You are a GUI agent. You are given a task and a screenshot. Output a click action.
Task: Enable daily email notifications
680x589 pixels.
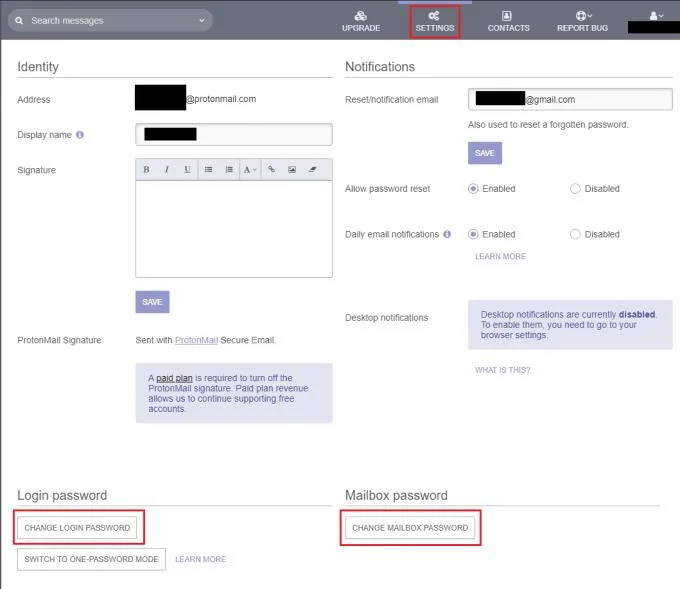pyautogui.click(x=473, y=234)
